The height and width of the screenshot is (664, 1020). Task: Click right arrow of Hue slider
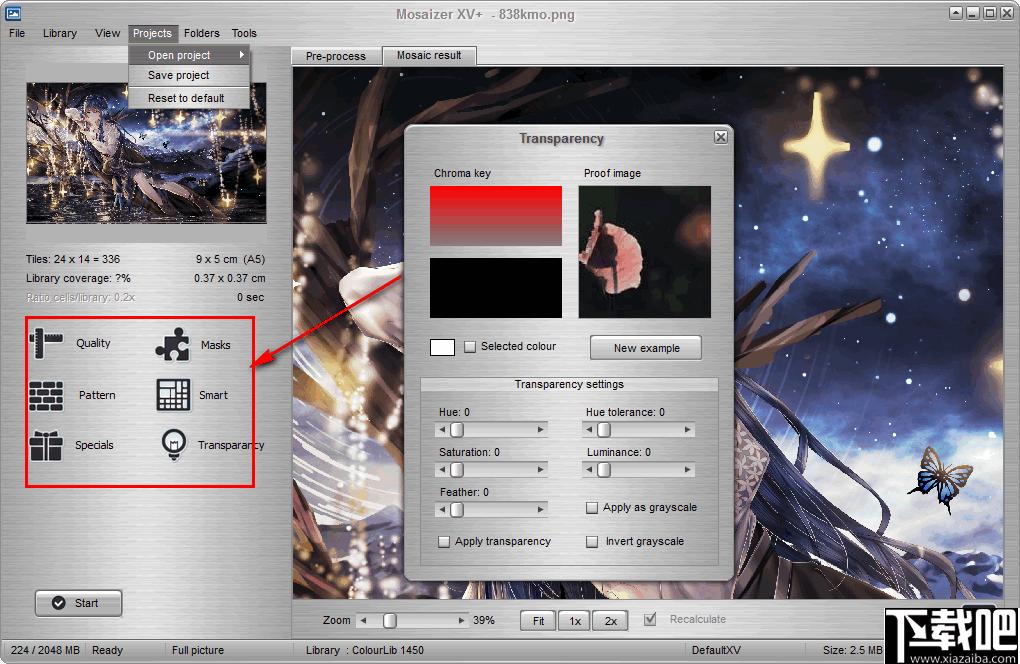541,429
